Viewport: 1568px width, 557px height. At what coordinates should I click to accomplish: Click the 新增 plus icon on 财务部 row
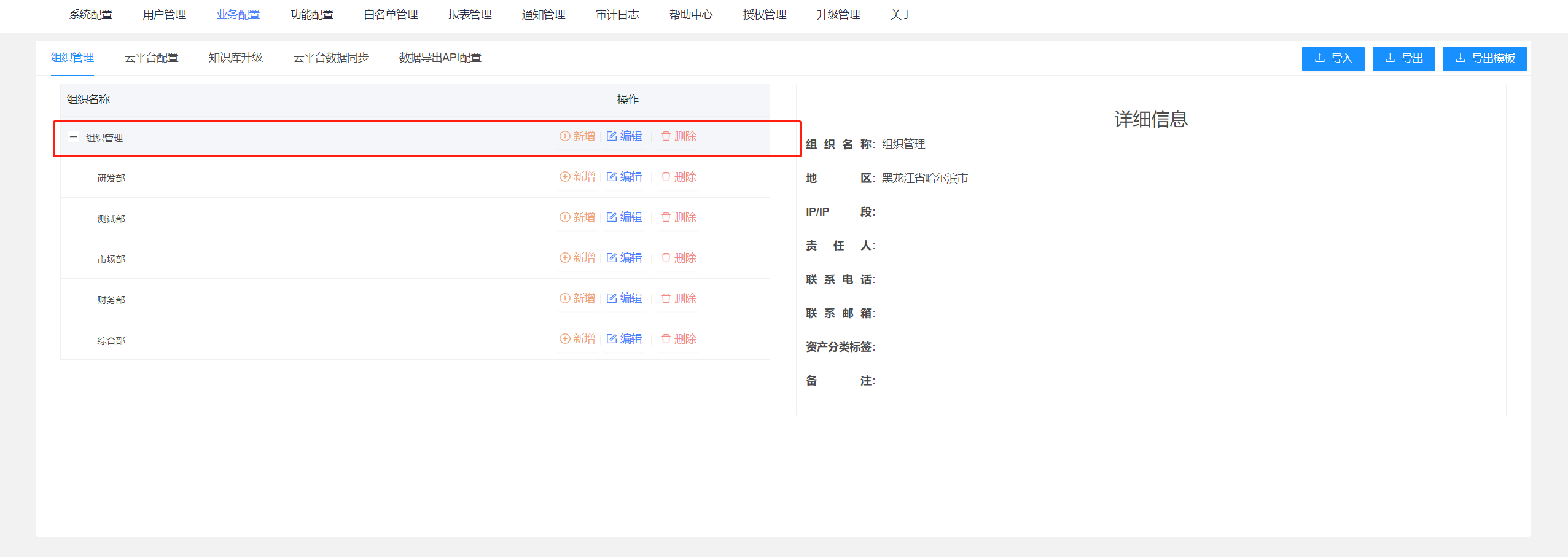click(564, 298)
